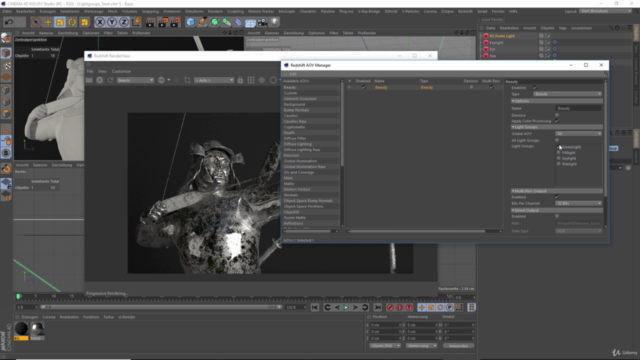Open the Redshift menu

(465, 11)
